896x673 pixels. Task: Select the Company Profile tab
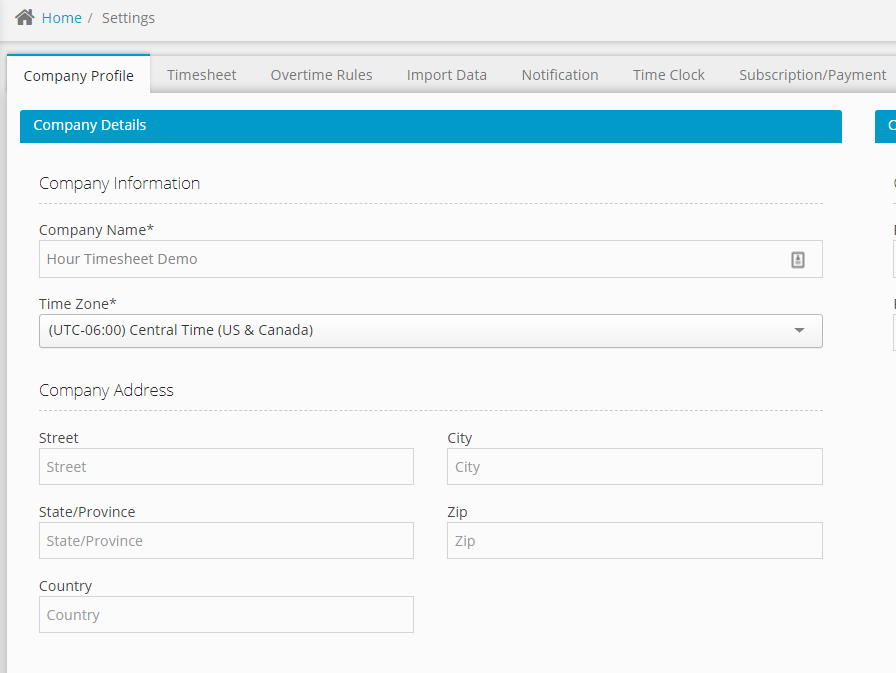[x=78, y=74]
